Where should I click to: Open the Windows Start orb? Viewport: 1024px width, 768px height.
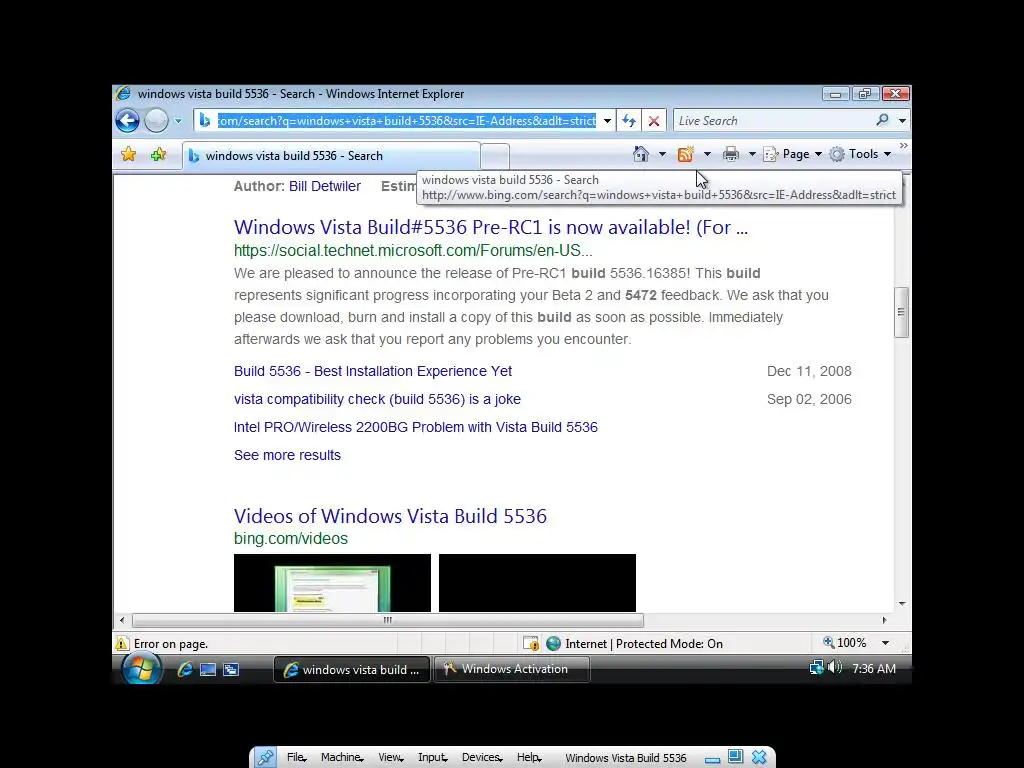[141, 669]
